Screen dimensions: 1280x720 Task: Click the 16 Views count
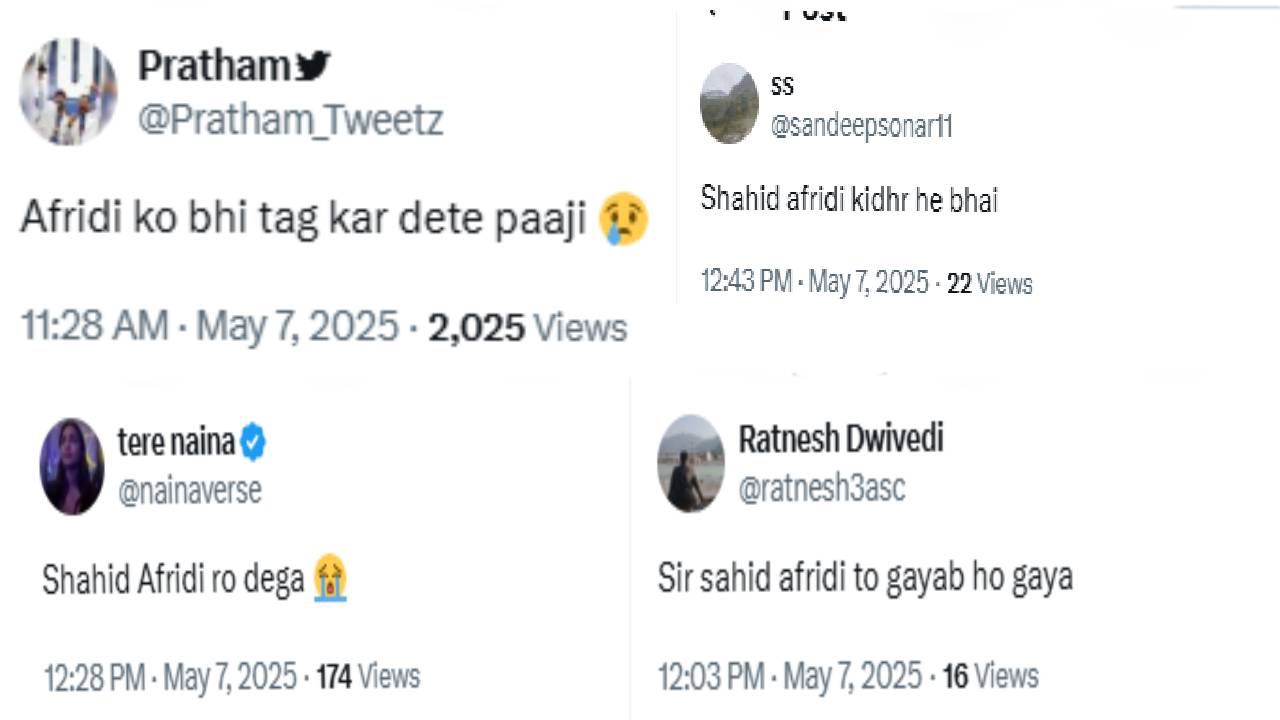point(990,676)
